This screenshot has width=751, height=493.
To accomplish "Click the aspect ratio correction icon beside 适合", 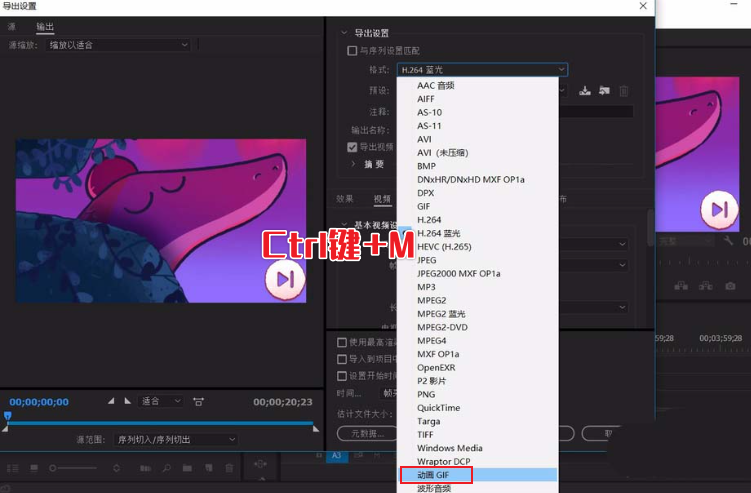I will (x=198, y=401).
